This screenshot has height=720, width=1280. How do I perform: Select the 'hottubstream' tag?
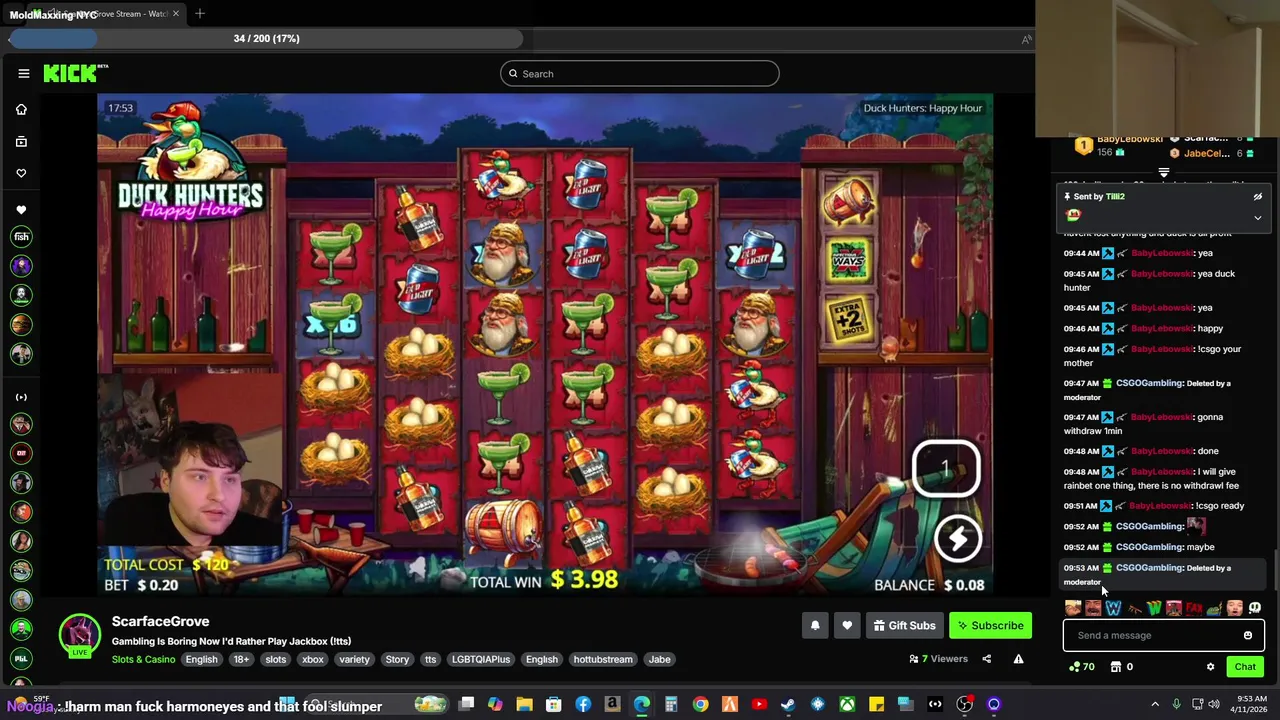click(x=603, y=660)
